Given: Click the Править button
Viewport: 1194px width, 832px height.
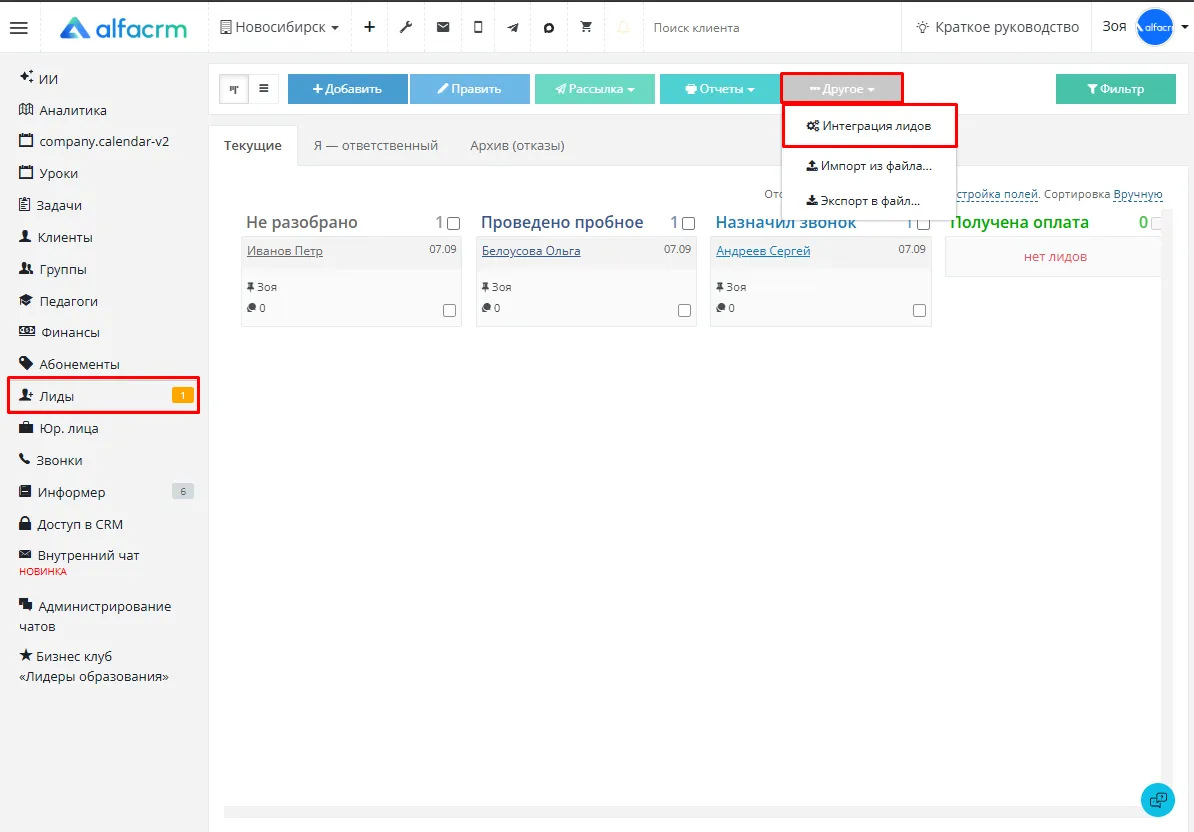Looking at the screenshot, I should (470, 89).
